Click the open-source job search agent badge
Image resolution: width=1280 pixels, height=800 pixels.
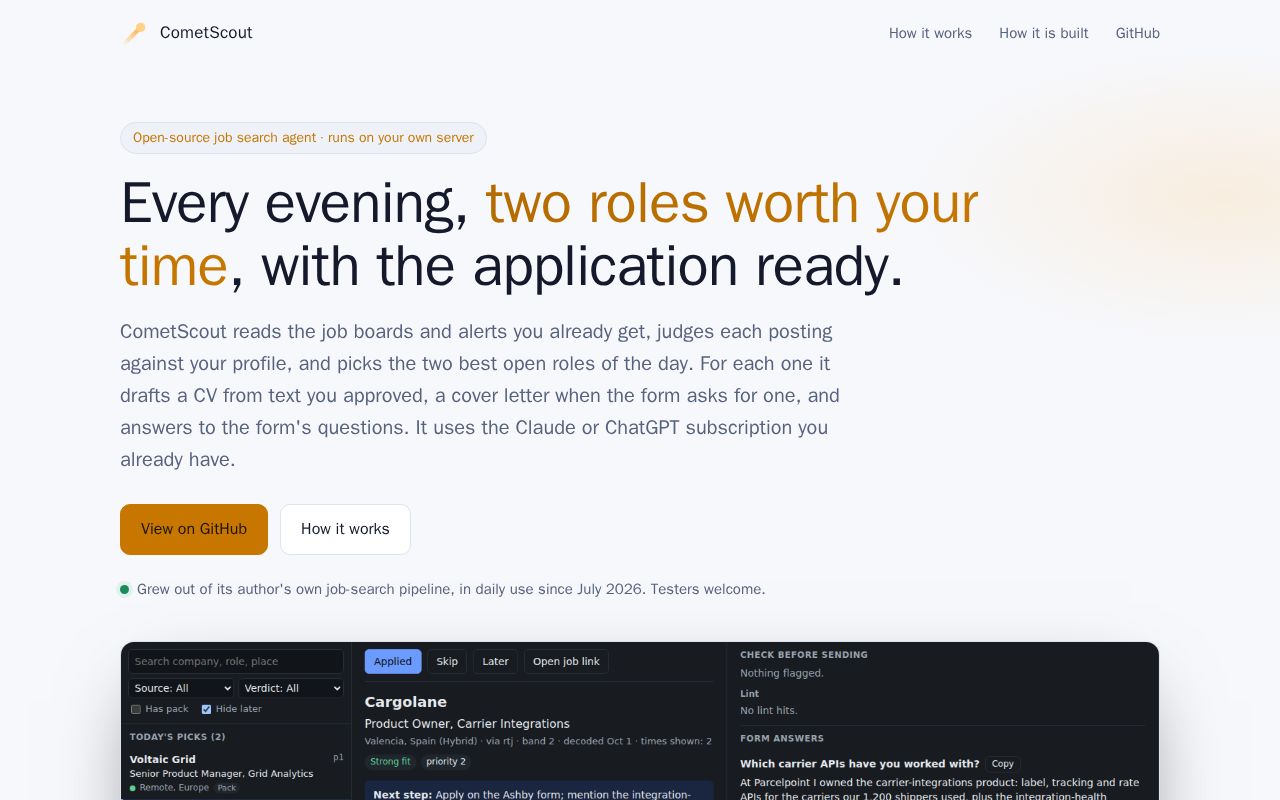[303, 138]
